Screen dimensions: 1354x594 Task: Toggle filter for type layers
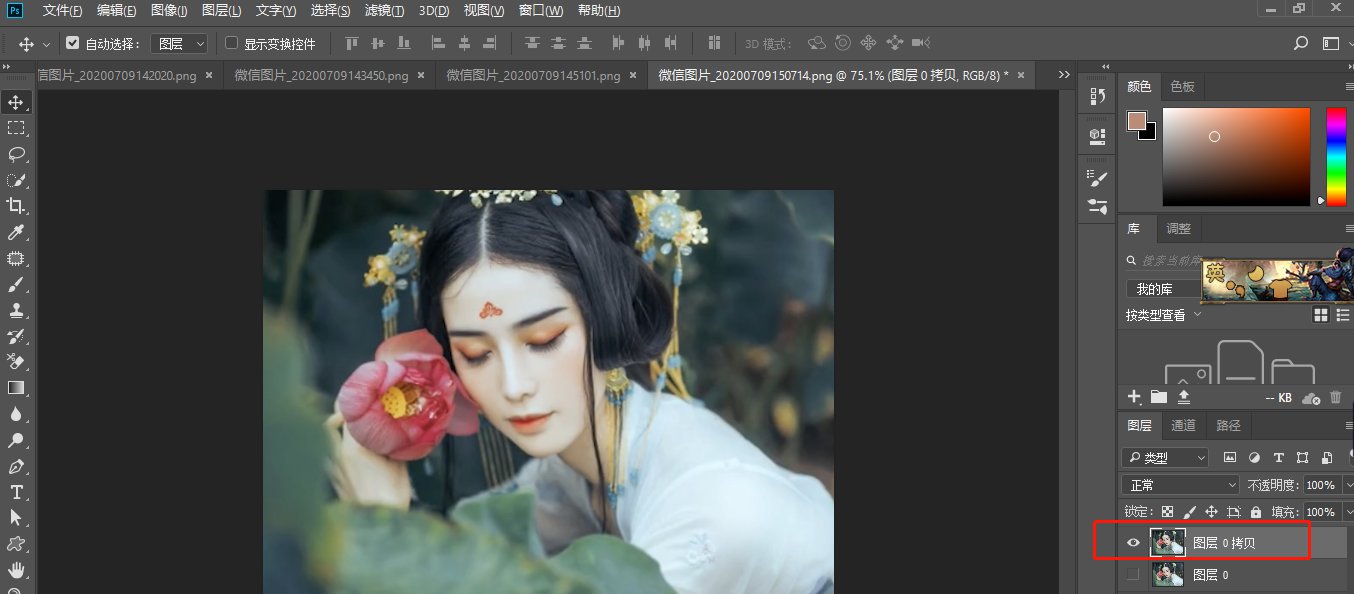[1278, 458]
